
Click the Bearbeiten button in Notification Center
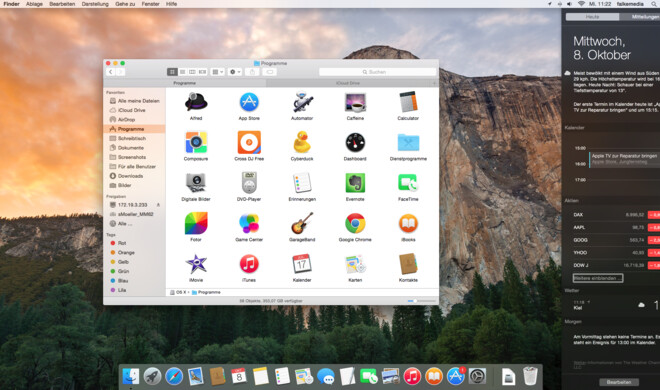tap(619, 382)
